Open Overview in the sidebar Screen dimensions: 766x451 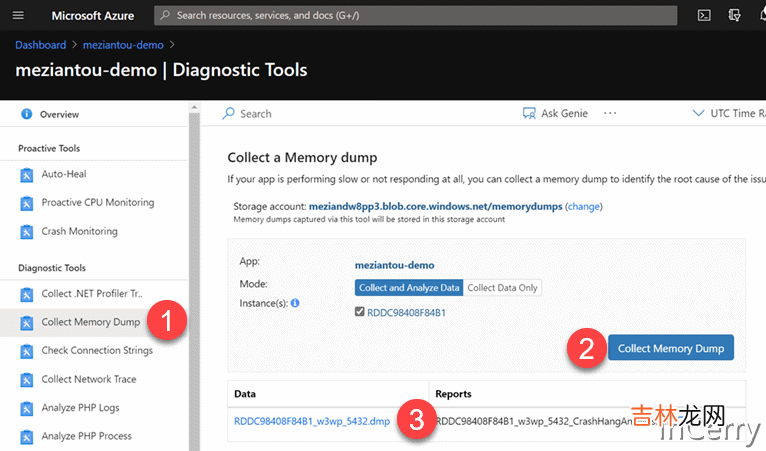tap(59, 115)
